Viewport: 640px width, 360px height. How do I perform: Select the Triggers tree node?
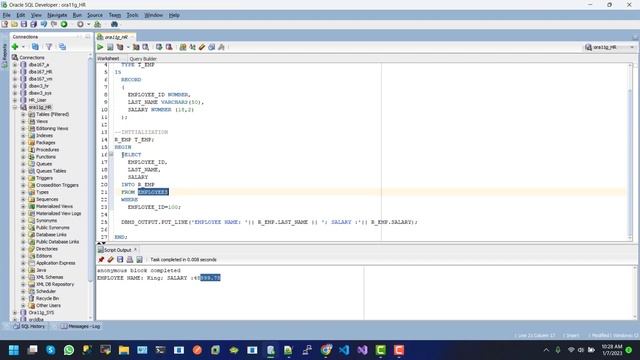pyautogui.click(x=44, y=178)
